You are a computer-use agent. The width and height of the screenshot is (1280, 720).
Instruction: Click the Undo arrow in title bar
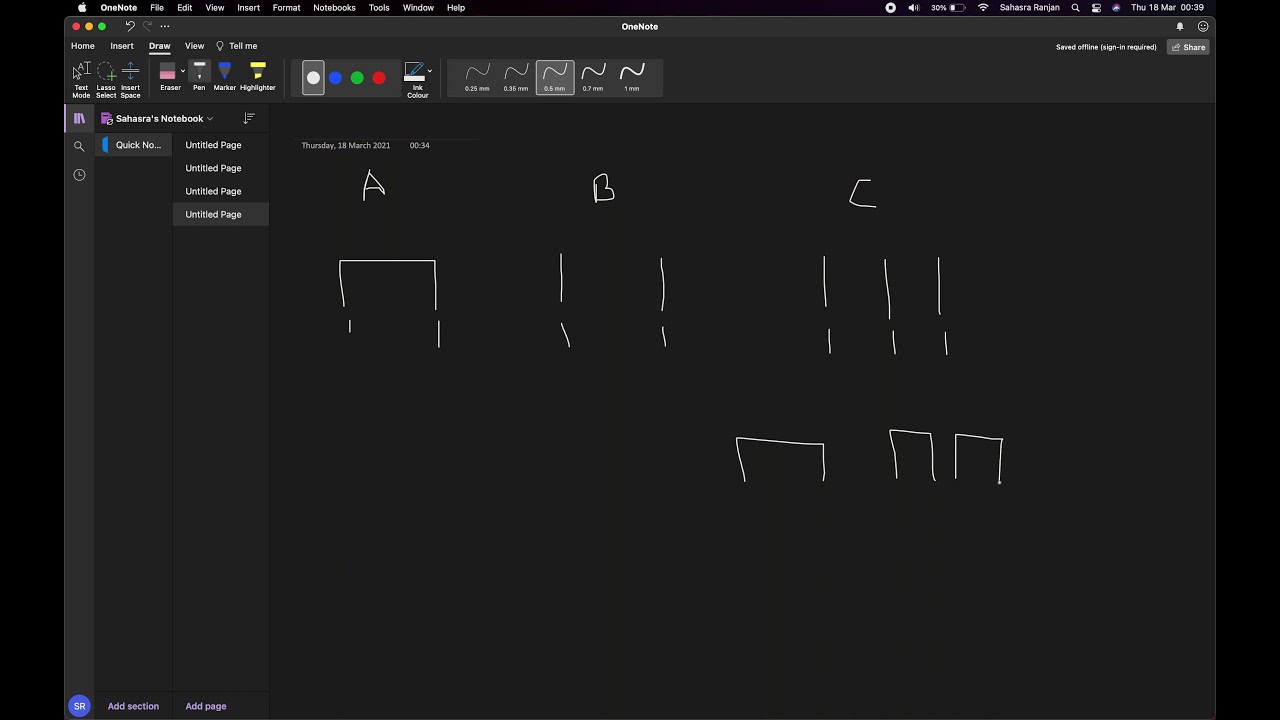[129, 26]
